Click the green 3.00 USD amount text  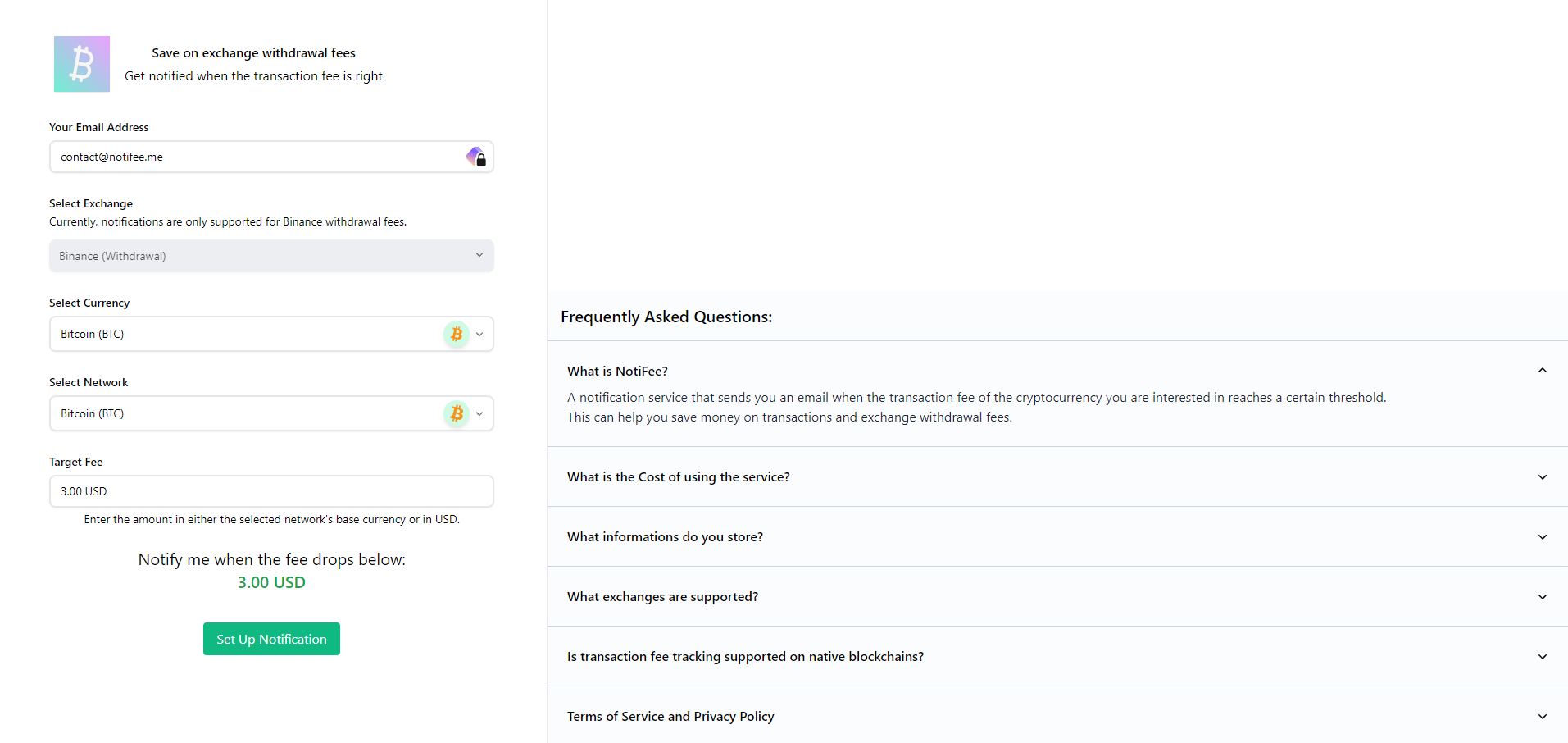click(271, 582)
